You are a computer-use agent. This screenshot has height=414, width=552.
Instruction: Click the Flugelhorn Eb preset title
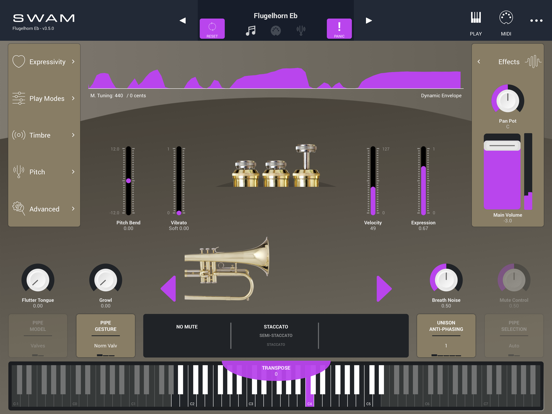point(276,15)
